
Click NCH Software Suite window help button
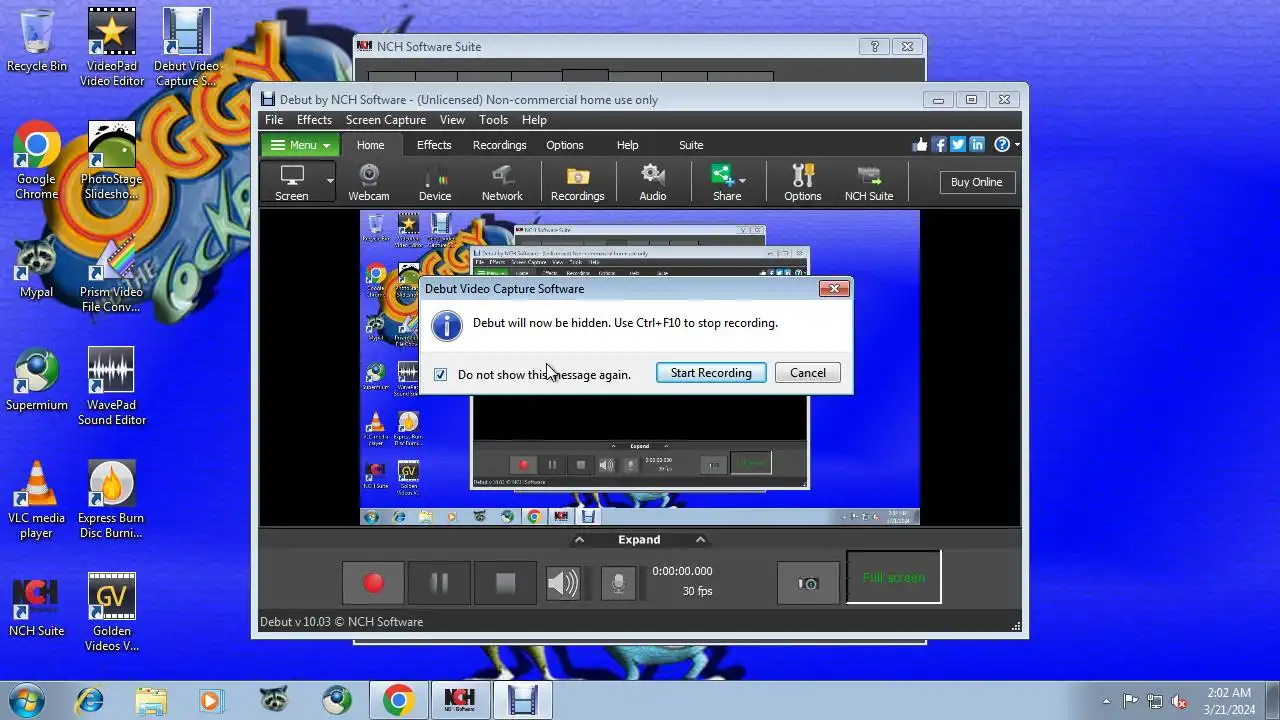coord(874,46)
